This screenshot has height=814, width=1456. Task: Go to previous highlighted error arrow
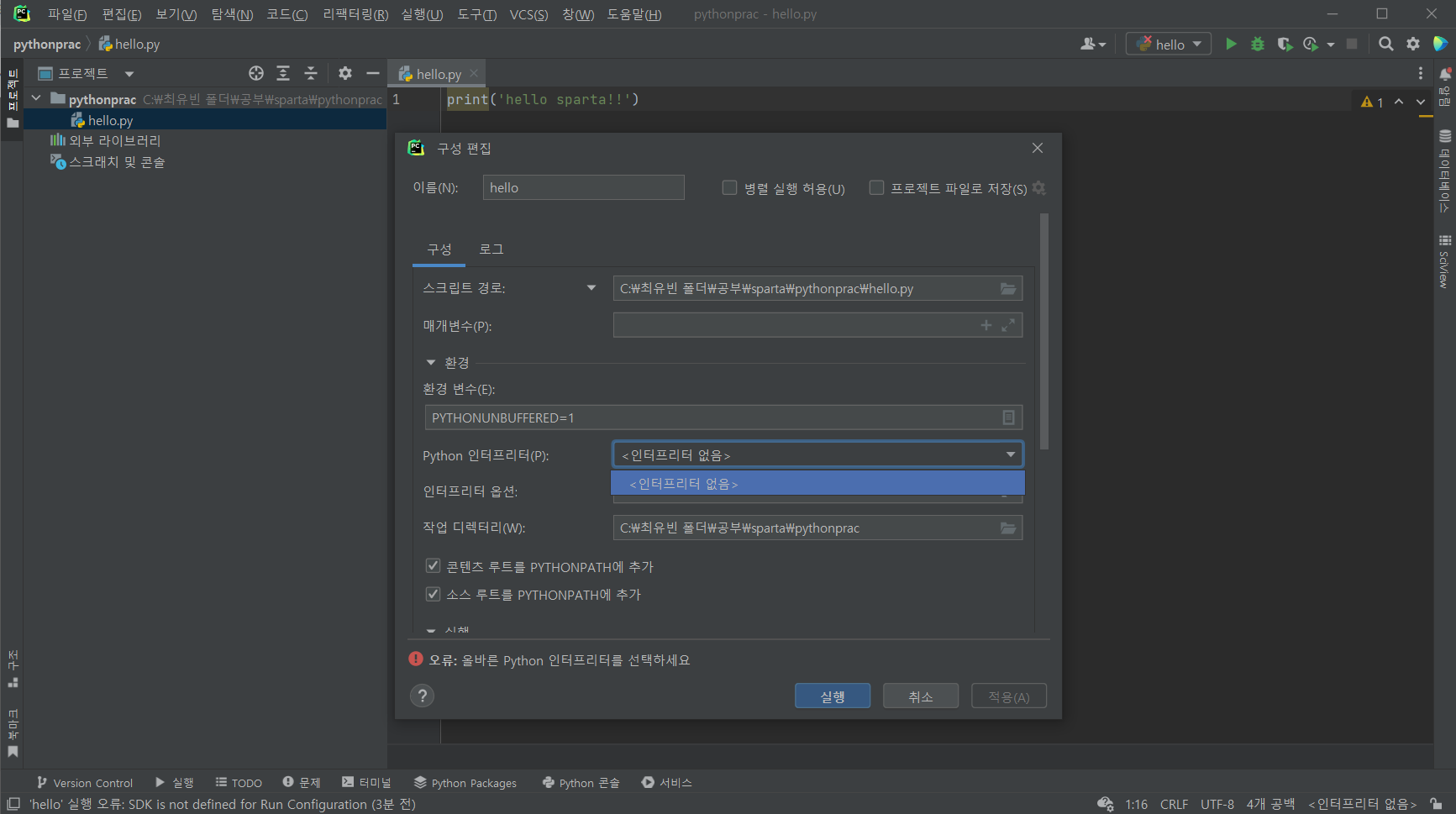[1399, 102]
